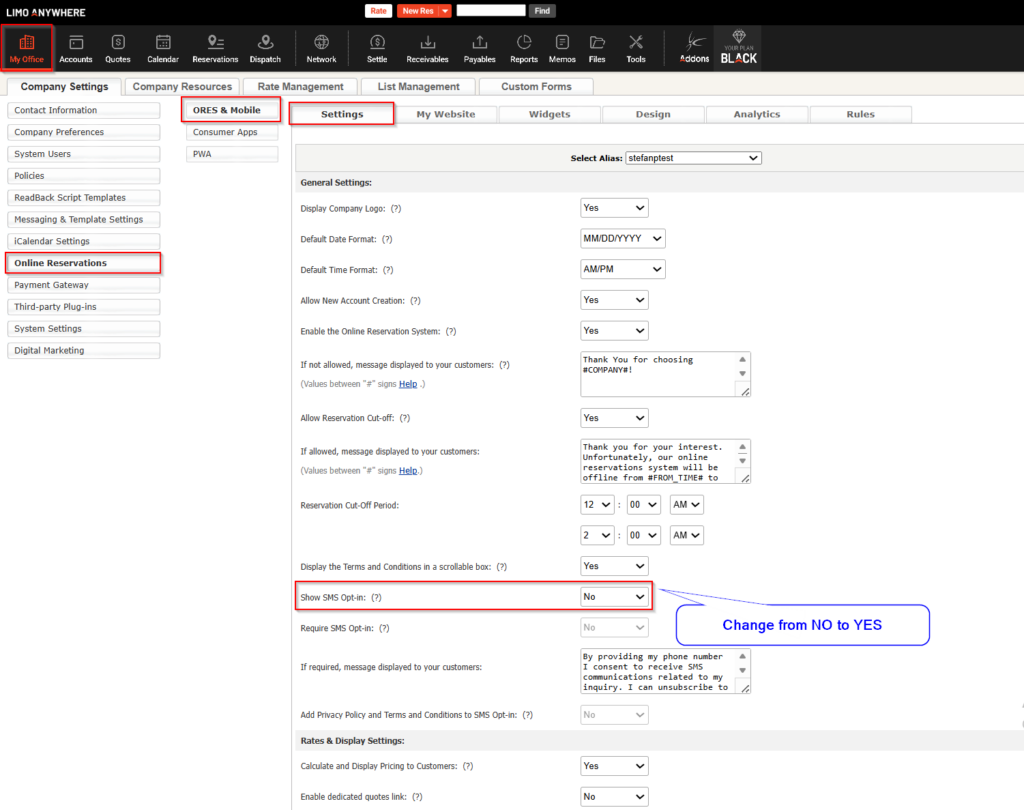This screenshot has width=1024, height=810.
Task: Open the Network globe icon
Action: (x=321, y=48)
